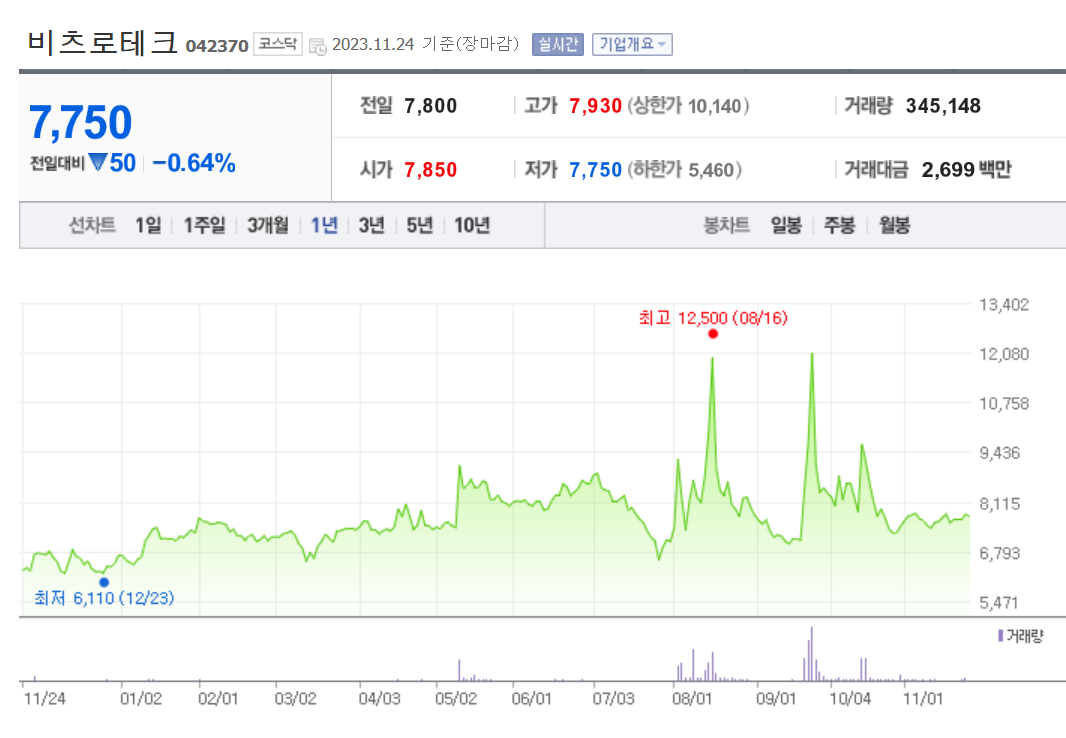Switch to 주봉 candlestick chart

[x=840, y=225]
